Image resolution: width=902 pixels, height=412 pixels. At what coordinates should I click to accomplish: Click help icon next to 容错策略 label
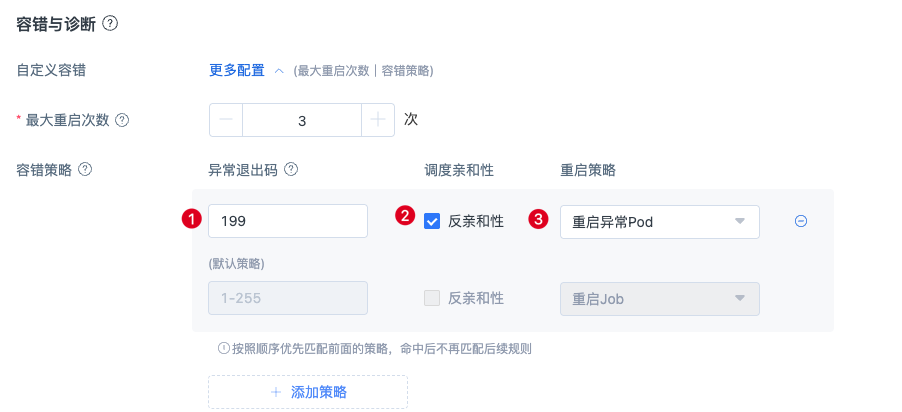tap(85, 170)
